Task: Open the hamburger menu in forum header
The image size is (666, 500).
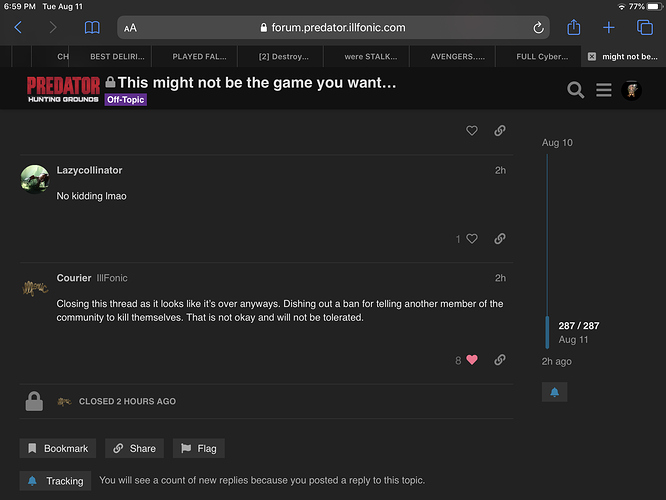Action: 604,90
